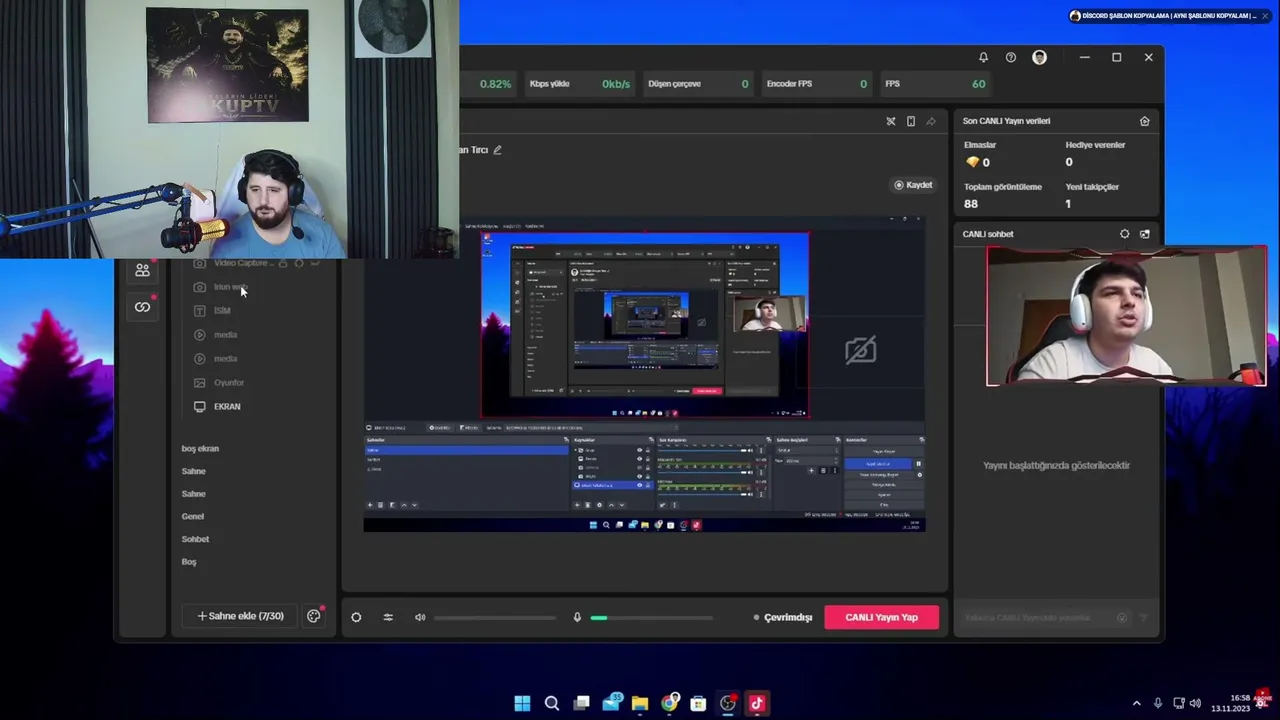Select the EKRAN source
1280x720 pixels.
227,407
